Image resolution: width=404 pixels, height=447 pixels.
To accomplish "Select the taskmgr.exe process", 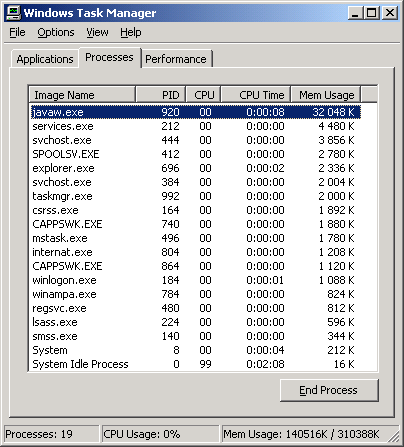I will click(196, 196).
